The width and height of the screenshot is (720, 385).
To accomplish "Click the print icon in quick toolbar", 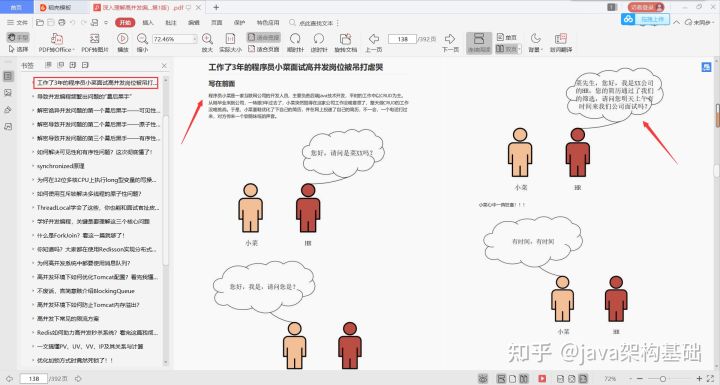I will coord(62,23).
